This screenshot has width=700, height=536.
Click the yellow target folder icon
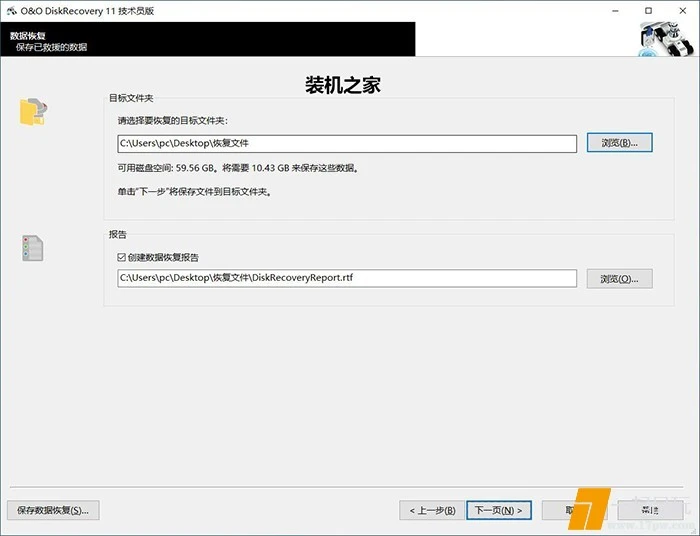point(33,112)
